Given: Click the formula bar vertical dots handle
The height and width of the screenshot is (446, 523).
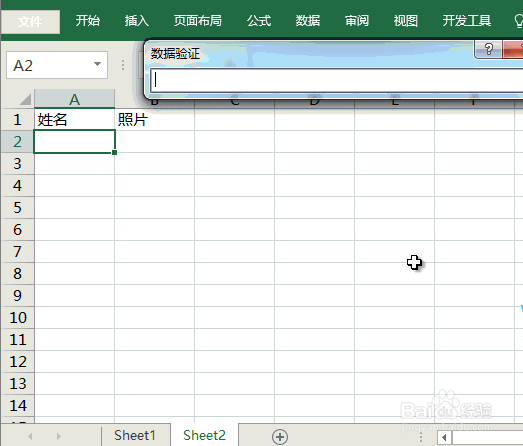Looking at the screenshot, I should pos(123,65).
